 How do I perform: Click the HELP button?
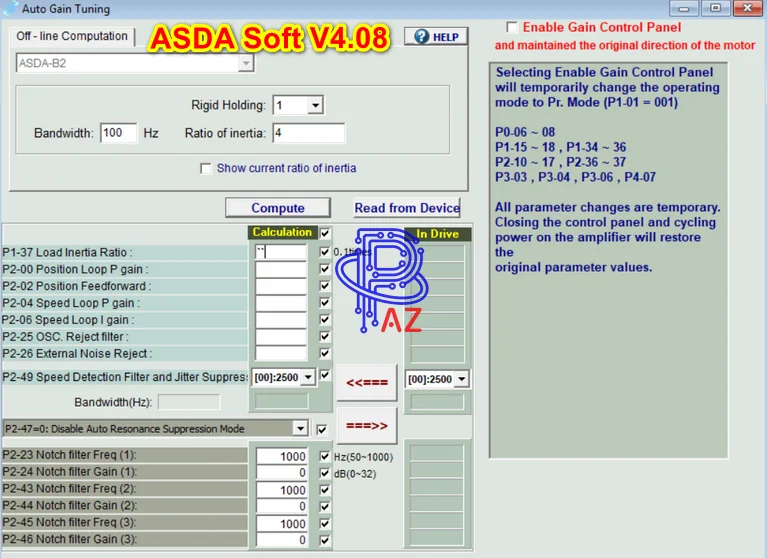coord(436,37)
